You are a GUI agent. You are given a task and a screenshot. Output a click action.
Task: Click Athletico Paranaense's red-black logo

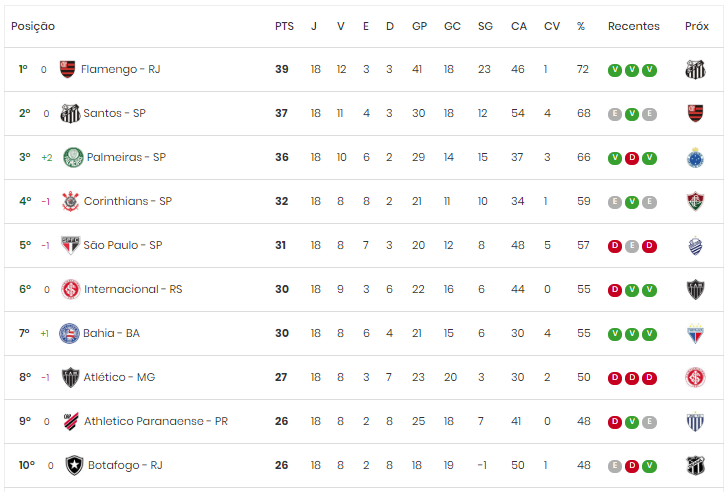click(71, 421)
